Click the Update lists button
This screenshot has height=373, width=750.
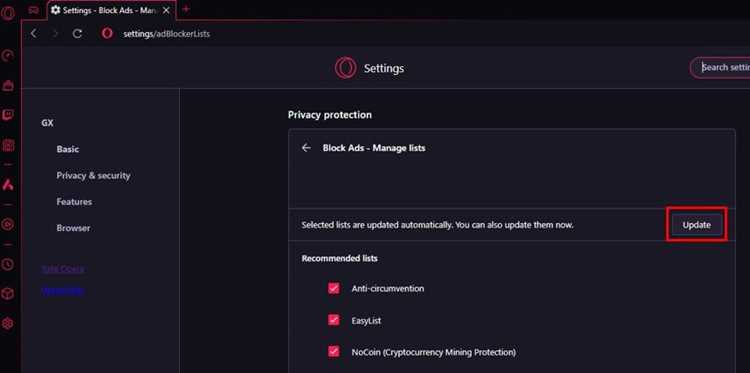pos(696,225)
